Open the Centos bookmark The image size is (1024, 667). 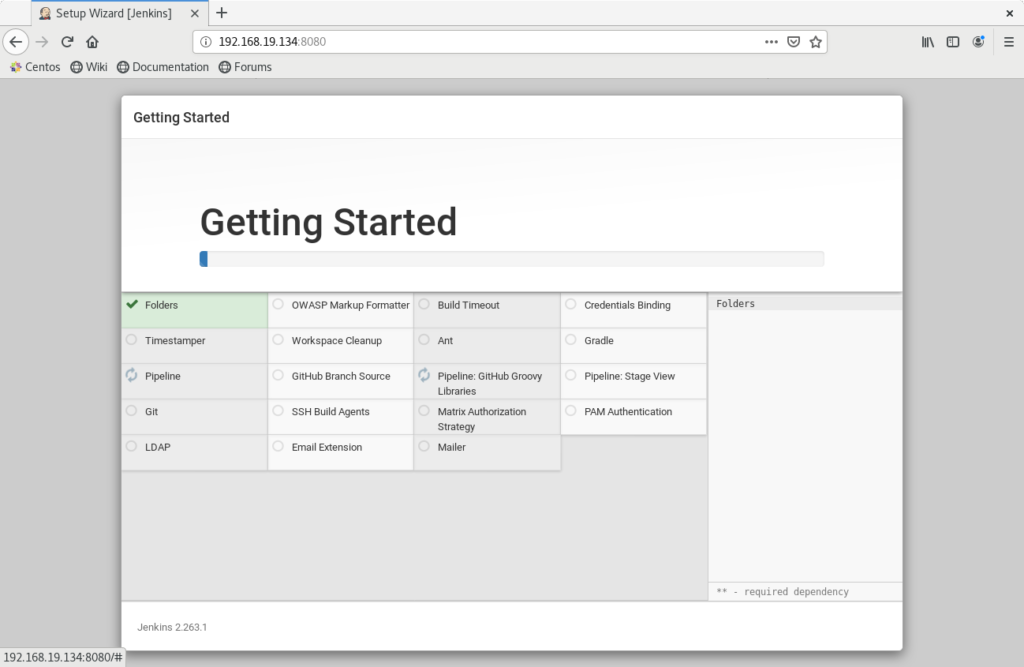pyautogui.click(x=35, y=67)
